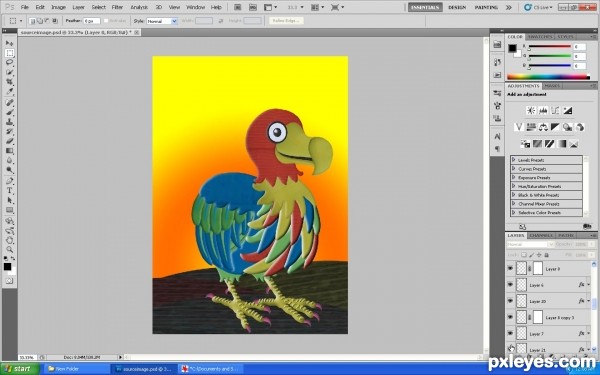Click the Feather input field
Screen dimensions: 600x375
click(x=91, y=21)
